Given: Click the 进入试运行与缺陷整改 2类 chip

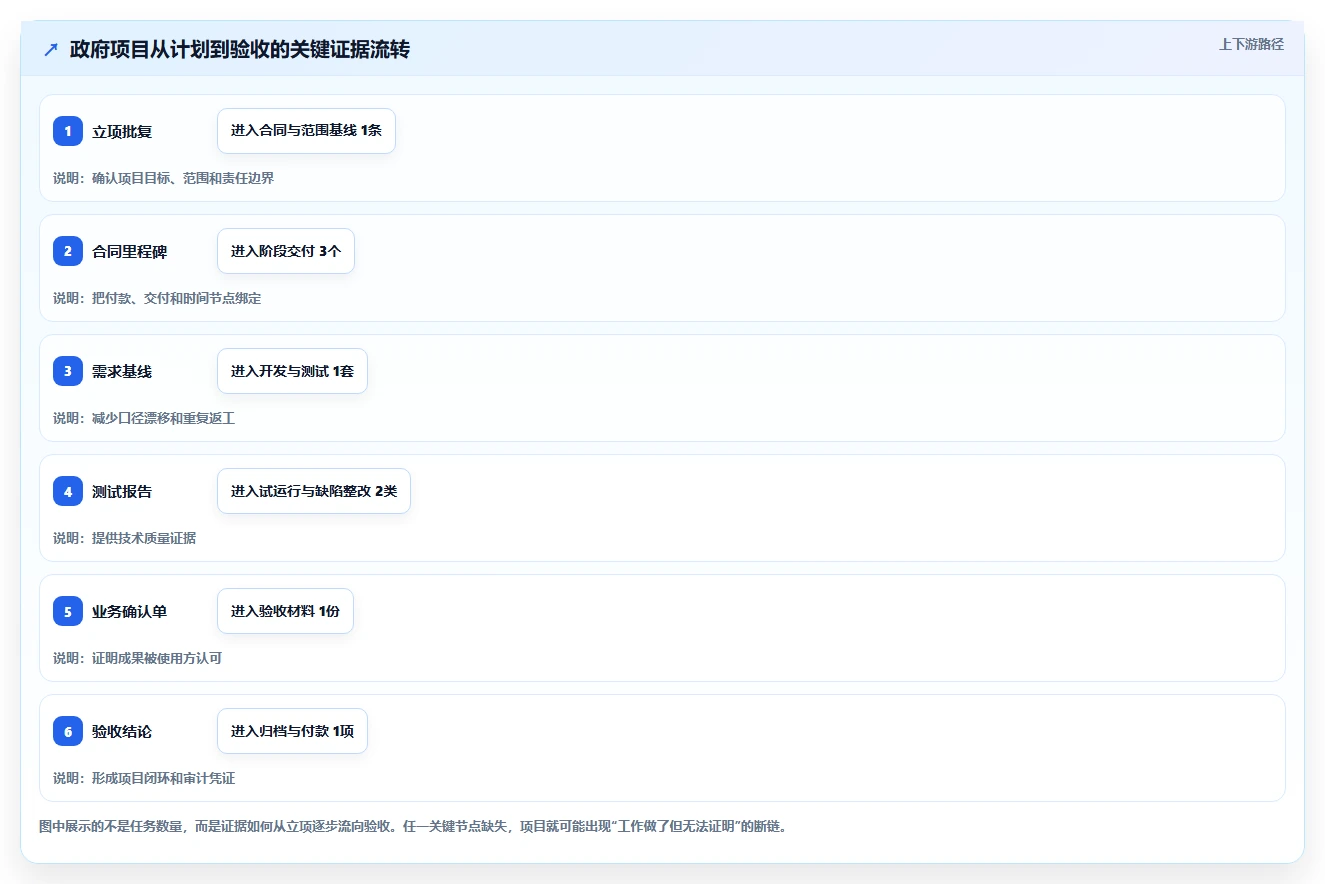Looking at the screenshot, I should pos(314,491).
